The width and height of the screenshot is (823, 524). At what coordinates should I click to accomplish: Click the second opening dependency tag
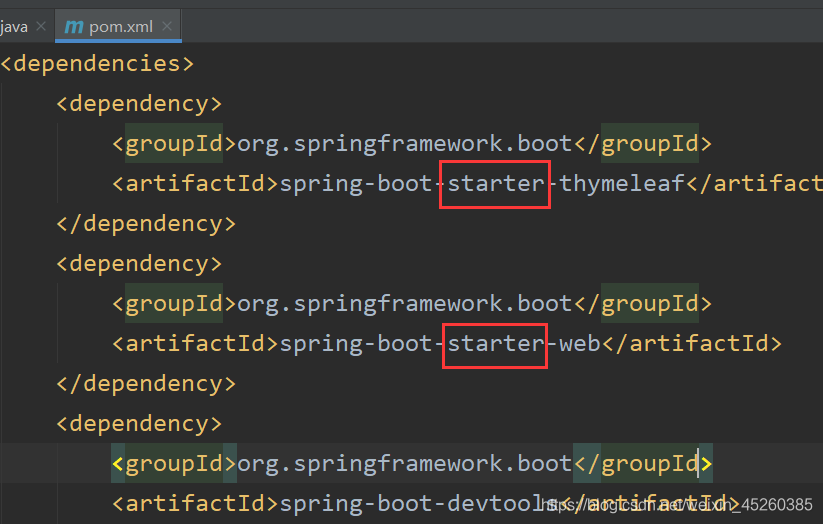[x=139, y=264]
